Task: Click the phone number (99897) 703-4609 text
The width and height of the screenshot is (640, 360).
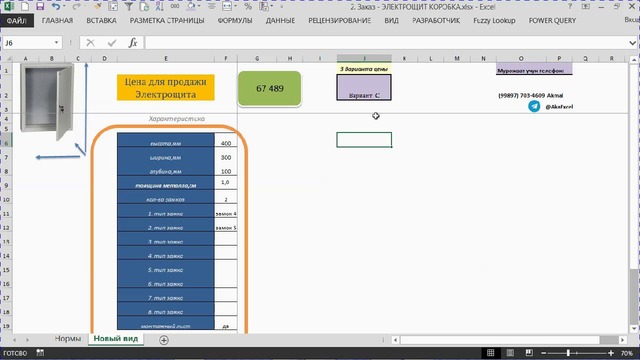Action: (521, 96)
